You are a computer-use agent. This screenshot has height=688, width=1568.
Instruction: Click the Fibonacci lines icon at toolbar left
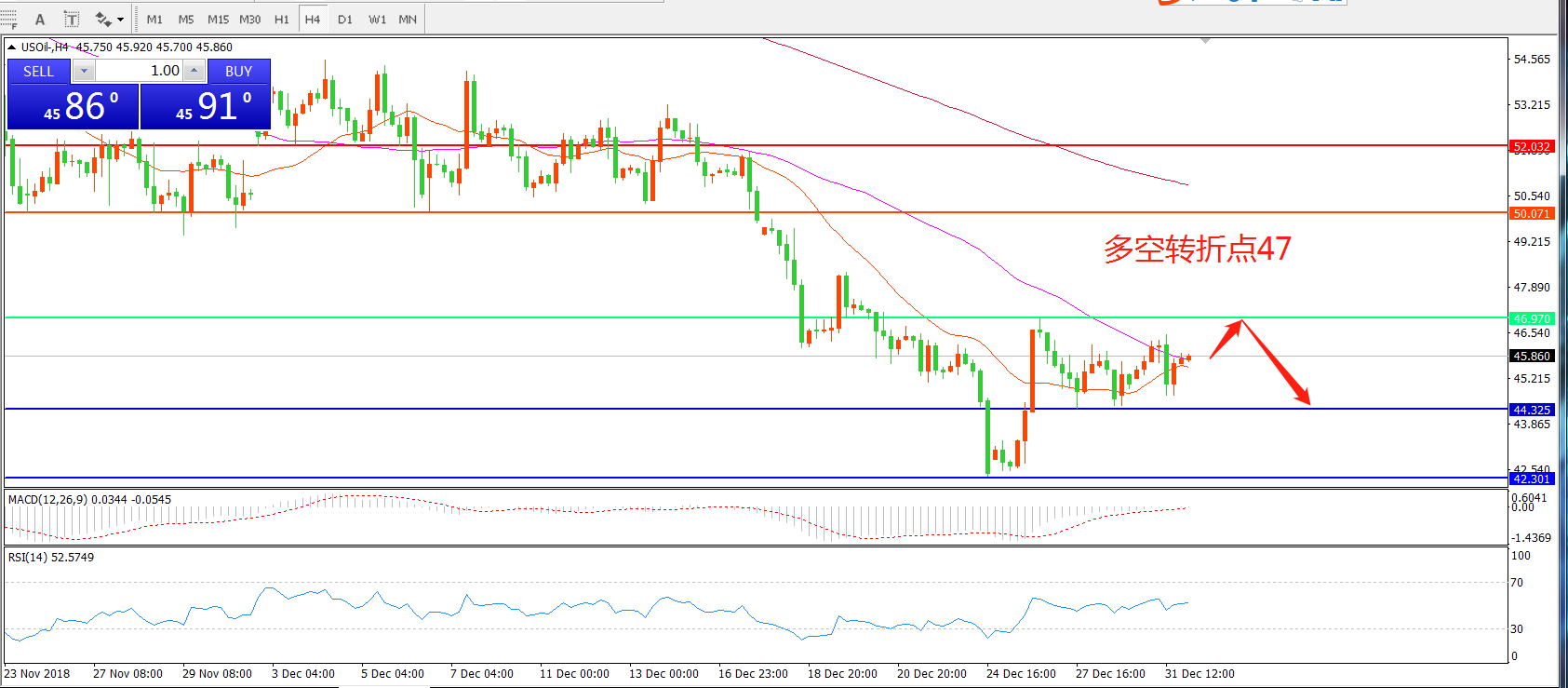pos(9,19)
